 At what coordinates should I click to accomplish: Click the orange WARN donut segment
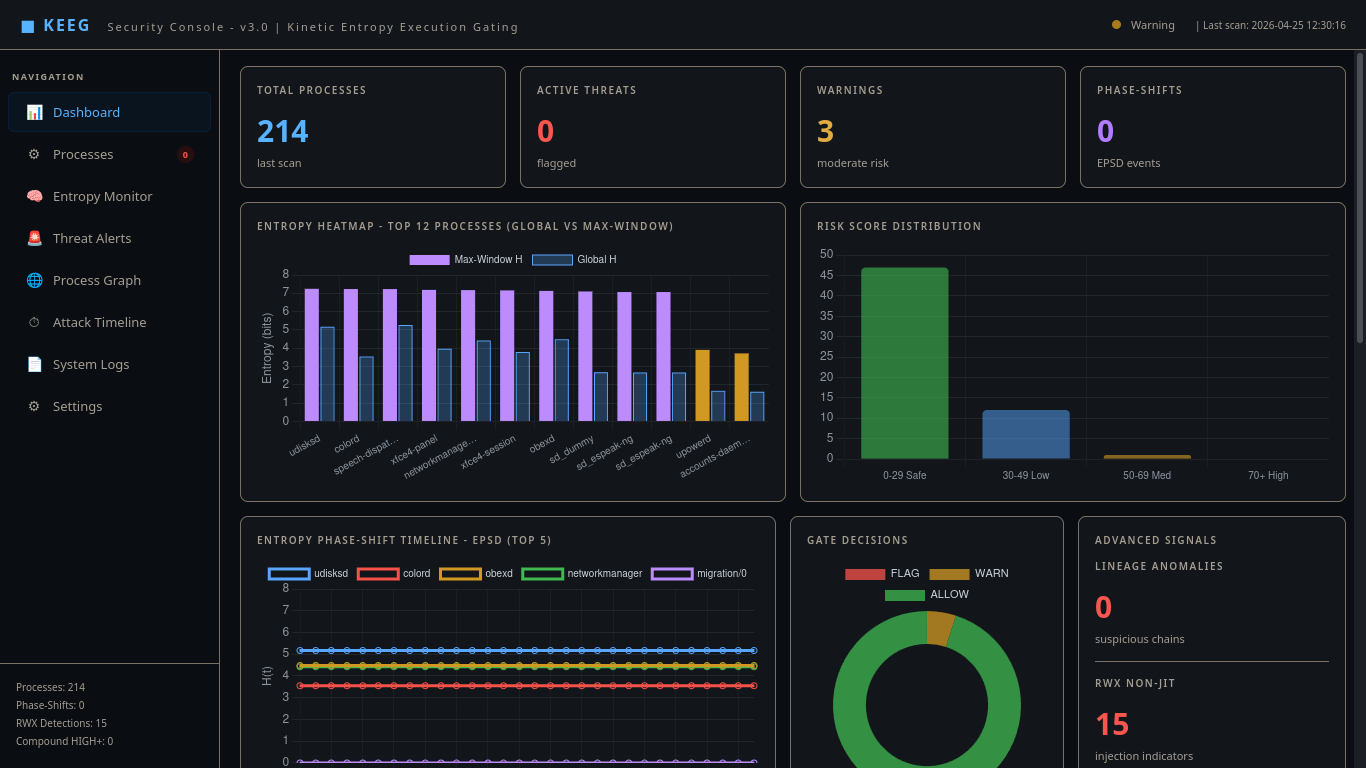940,628
